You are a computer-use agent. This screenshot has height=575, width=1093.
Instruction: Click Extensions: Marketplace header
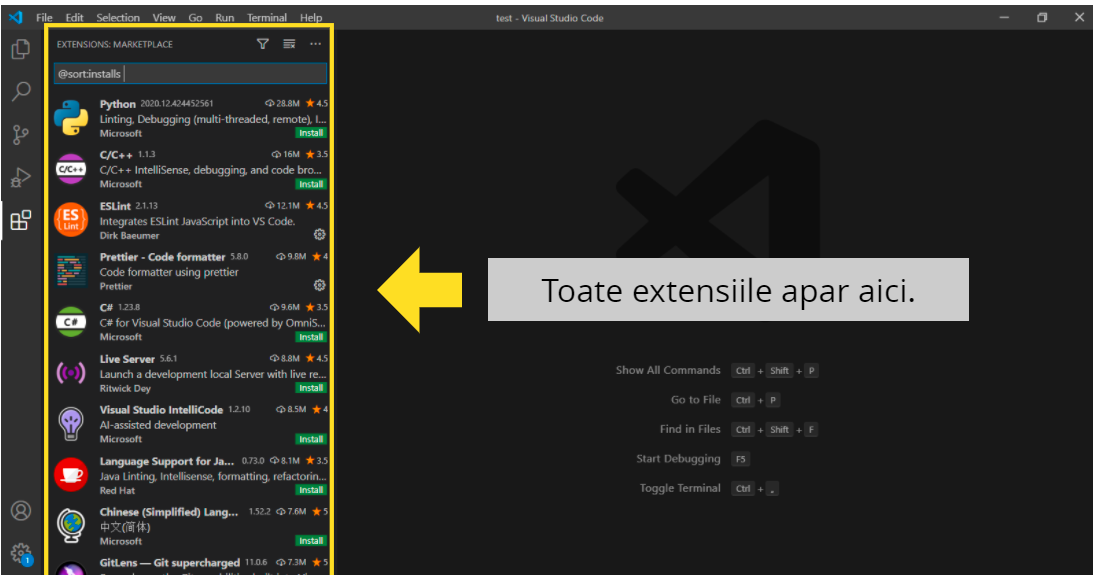click(114, 44)
